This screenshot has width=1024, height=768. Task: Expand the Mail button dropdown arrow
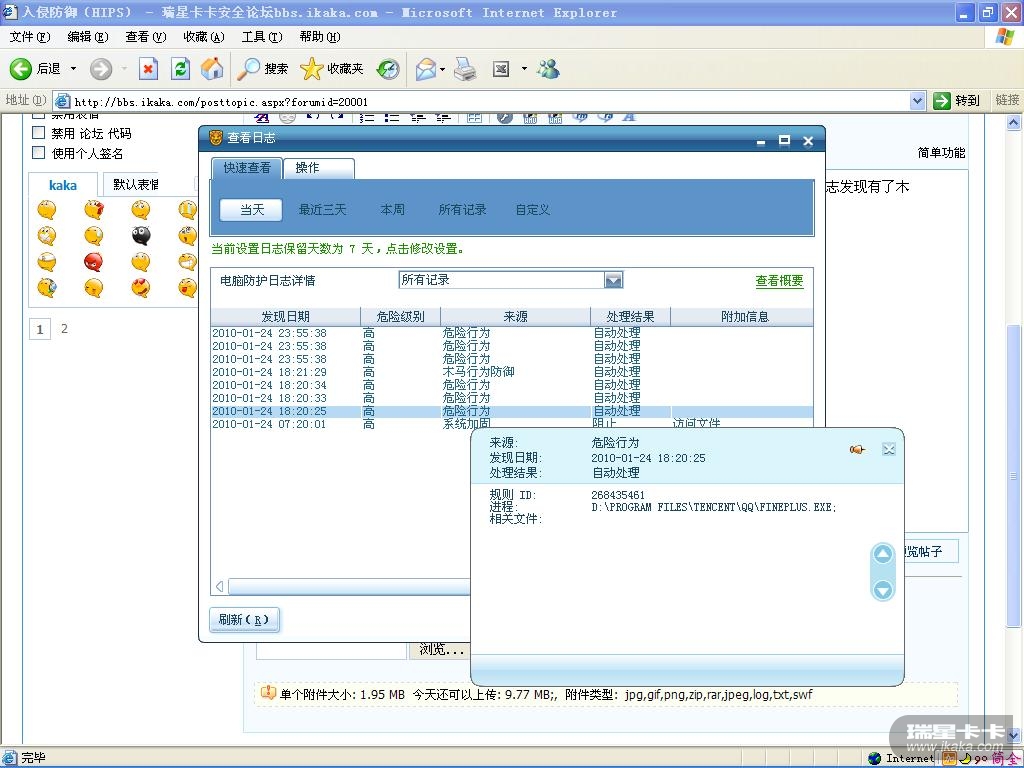[x=442, y=69]
